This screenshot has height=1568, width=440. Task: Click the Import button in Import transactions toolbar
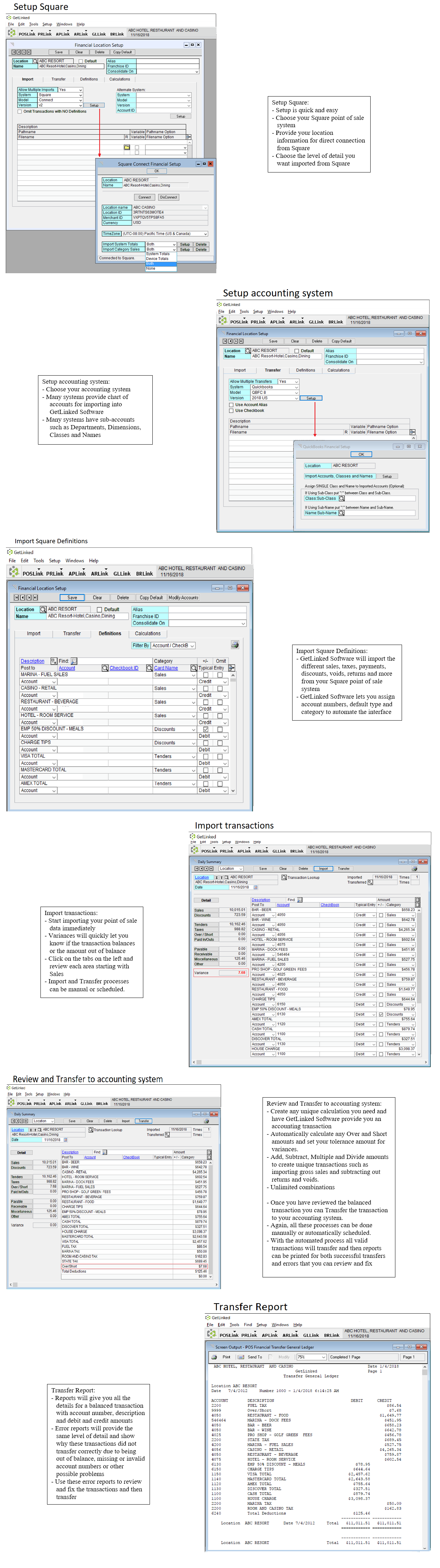click(324, 869)
